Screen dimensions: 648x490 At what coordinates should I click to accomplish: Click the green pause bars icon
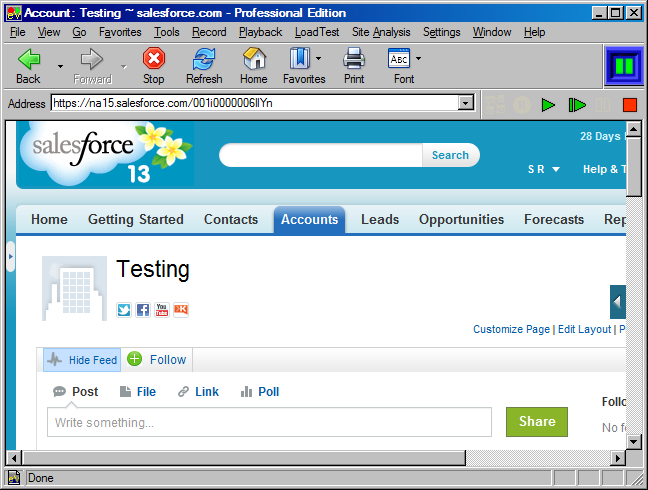point(624,66)
